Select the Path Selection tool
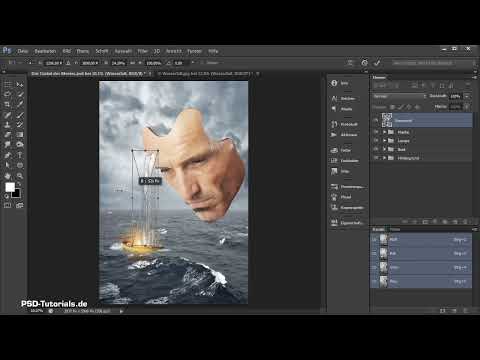The height and width of the screenshot is (360, 480). pos(7,165)
